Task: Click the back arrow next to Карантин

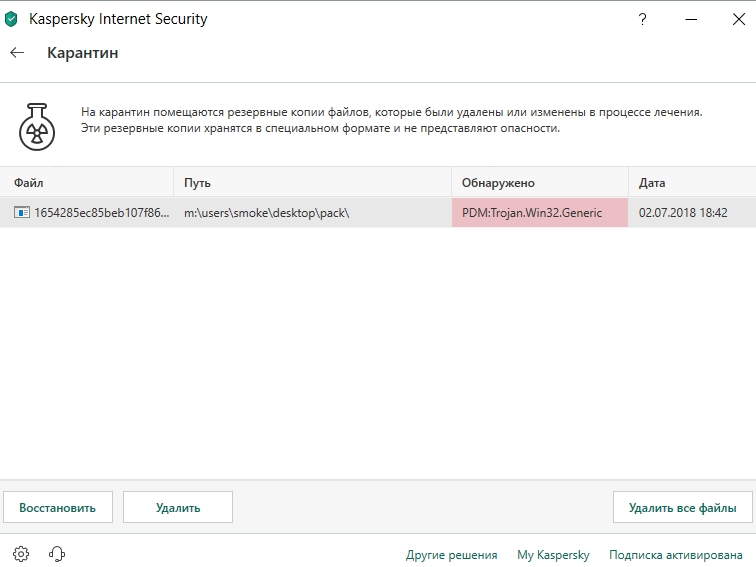Action: tap(17, 53)
